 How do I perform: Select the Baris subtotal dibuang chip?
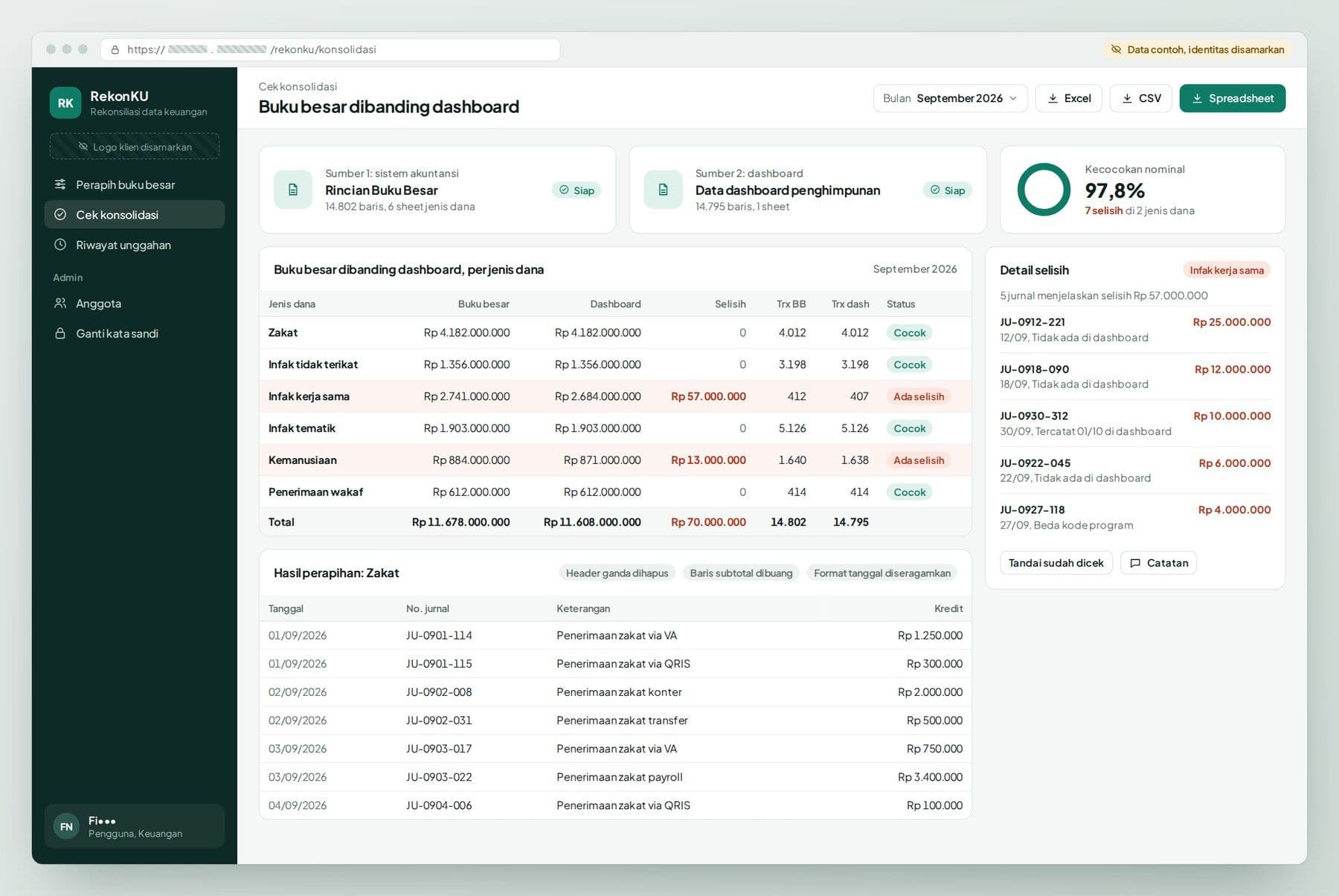[741, 573]
